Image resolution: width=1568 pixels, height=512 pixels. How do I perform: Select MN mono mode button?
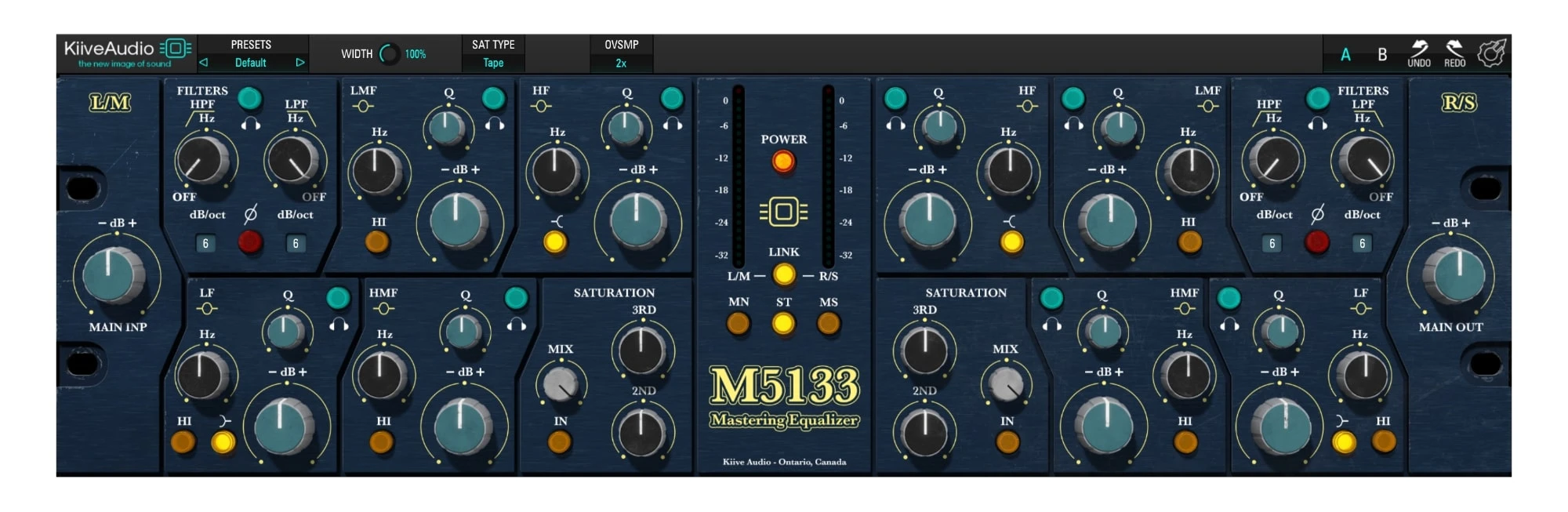coord(738,323)
